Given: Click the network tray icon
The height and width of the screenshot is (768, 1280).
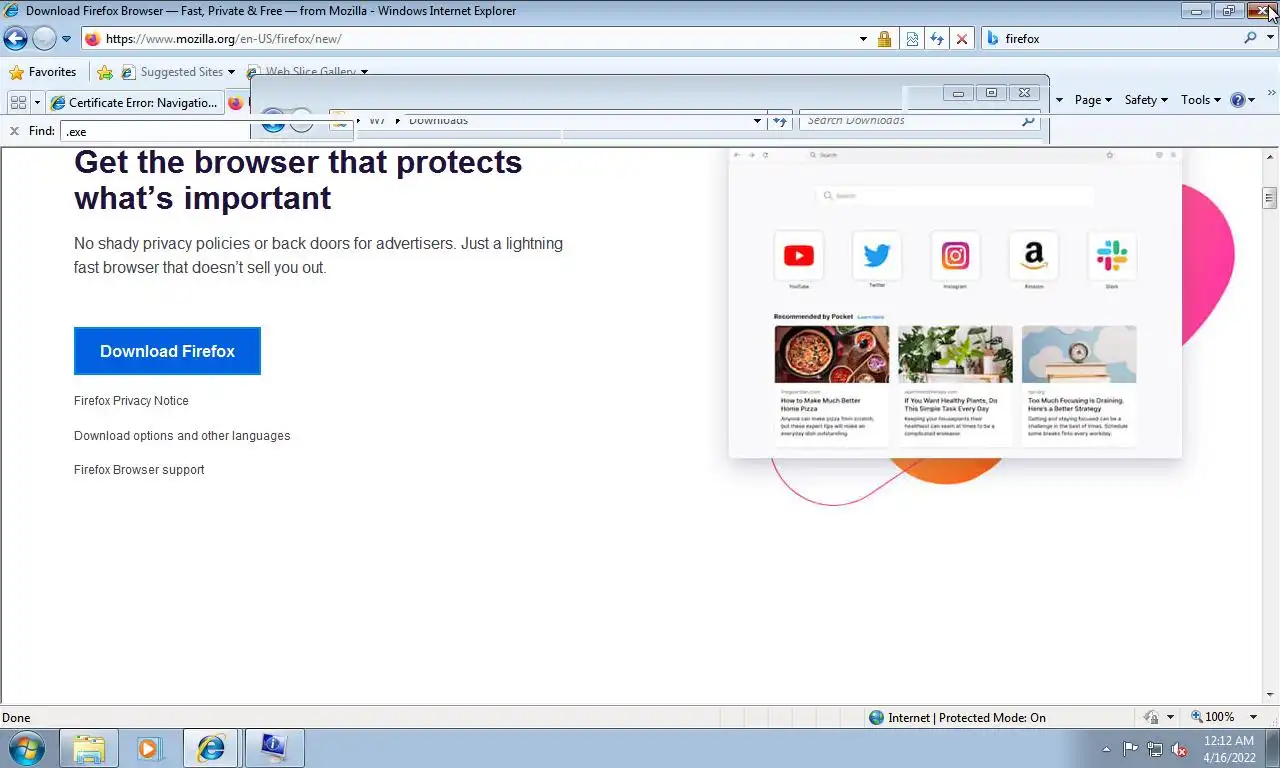Looking at the screenshot, I should click(x=1154, y=749).
